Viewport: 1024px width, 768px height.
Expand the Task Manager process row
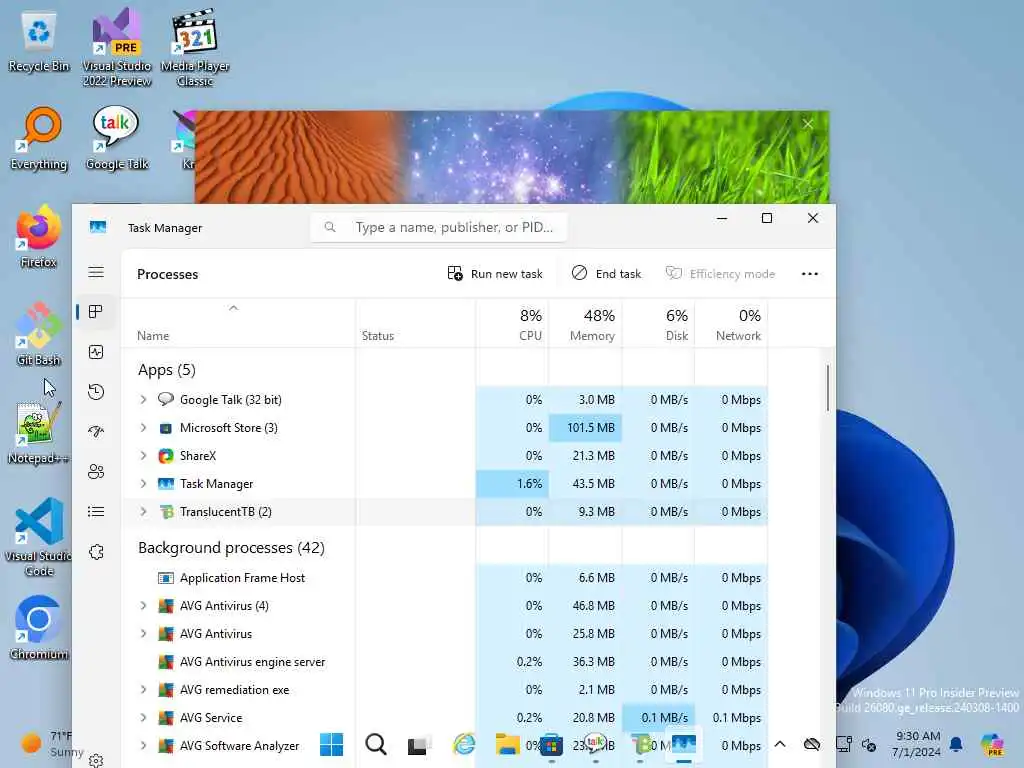point(143,483)
